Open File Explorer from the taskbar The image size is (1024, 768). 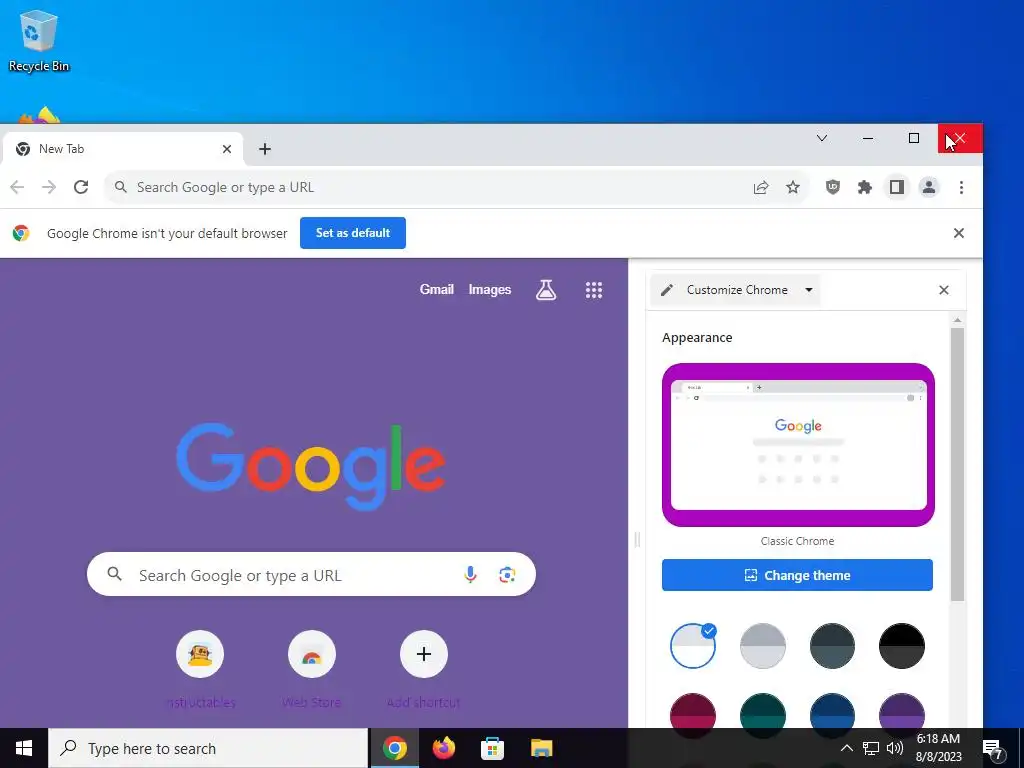point(541,748)
